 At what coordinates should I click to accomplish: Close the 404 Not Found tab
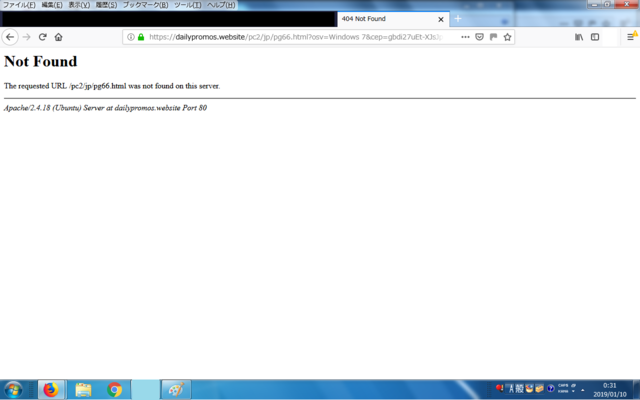point(441,19)
